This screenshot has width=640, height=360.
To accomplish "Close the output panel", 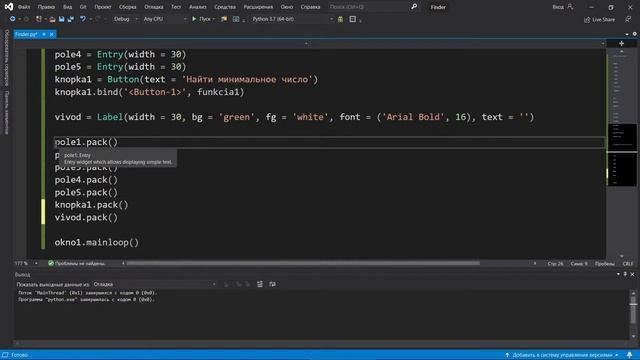I will [633, 274].
